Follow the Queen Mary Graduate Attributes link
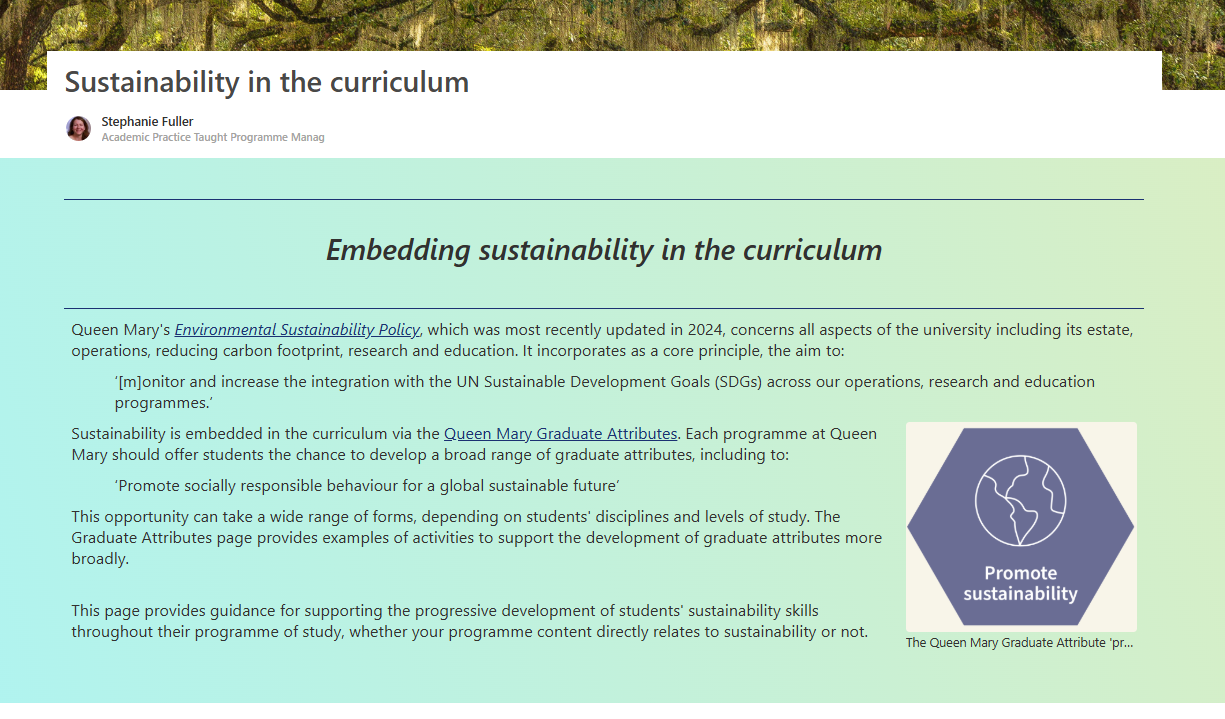 click(560, 434)
